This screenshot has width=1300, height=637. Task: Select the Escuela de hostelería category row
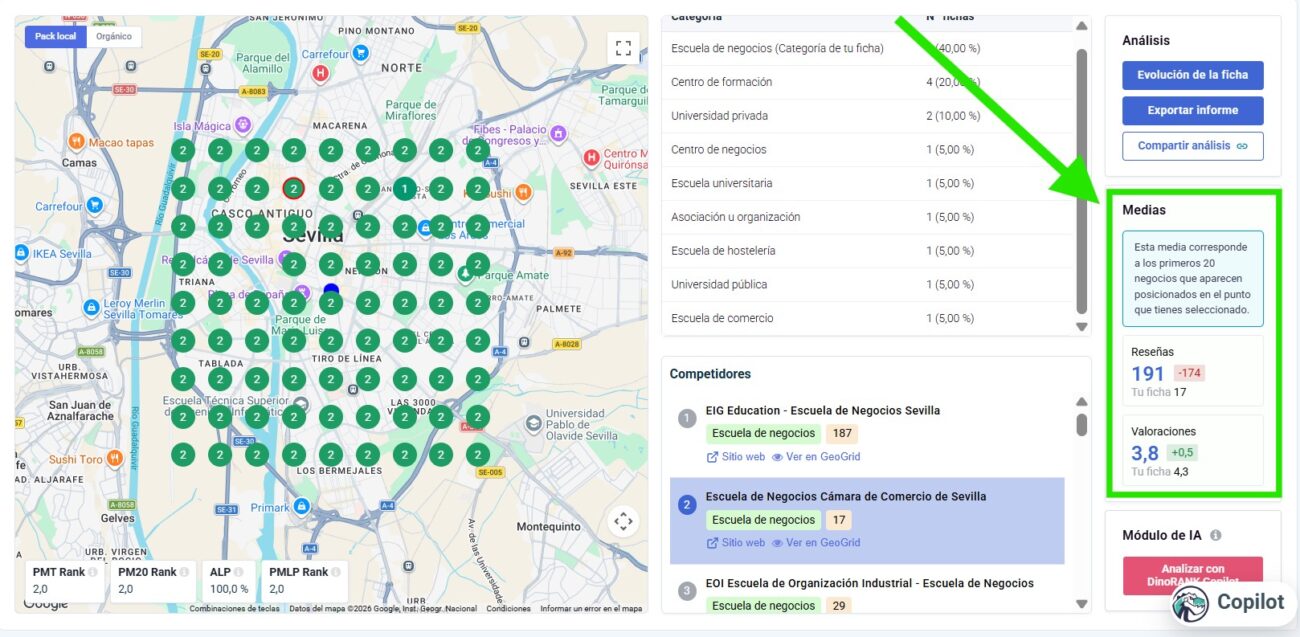867,251
